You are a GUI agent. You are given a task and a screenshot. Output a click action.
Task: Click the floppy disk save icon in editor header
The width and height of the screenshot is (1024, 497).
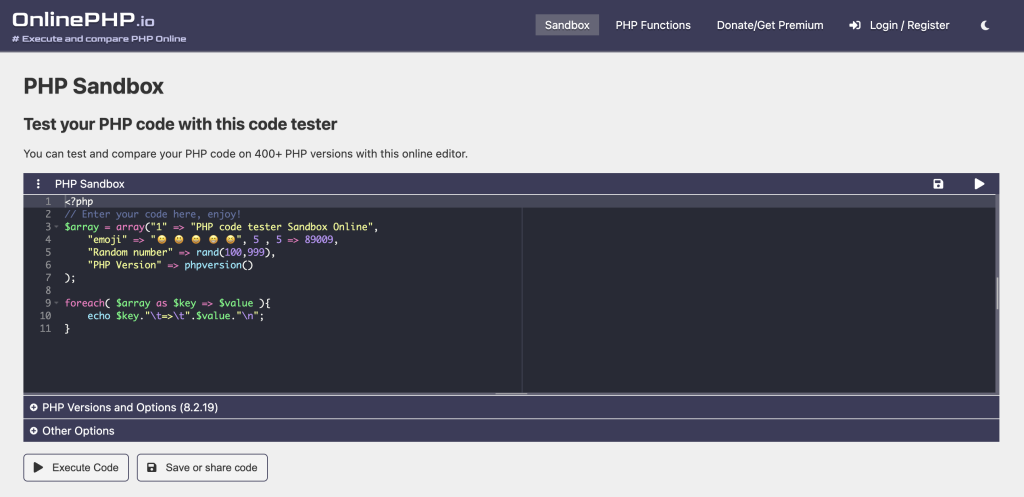[938, 184]
